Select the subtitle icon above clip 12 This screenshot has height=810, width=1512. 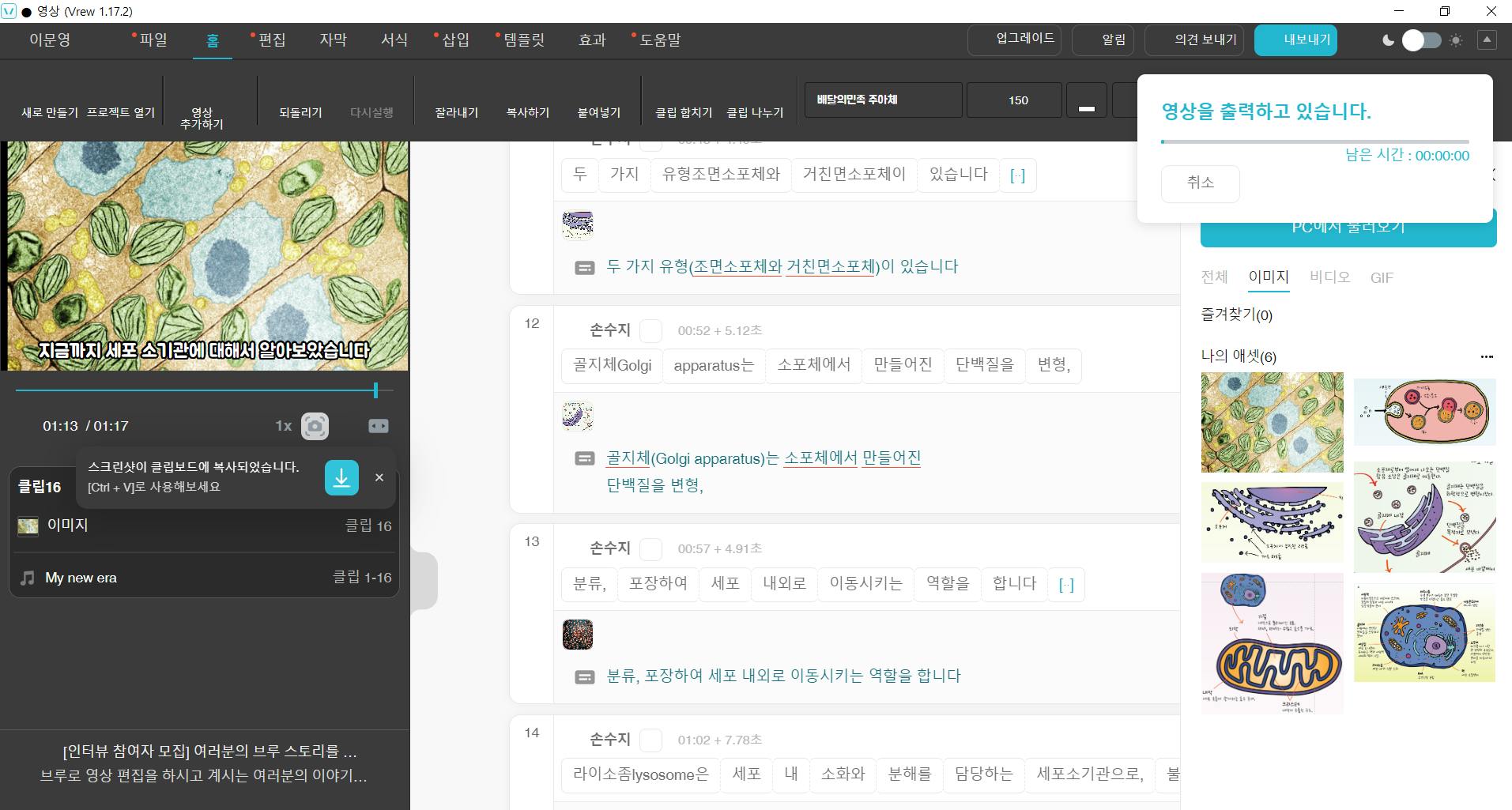pyautogui.click(x=585, y=268)
